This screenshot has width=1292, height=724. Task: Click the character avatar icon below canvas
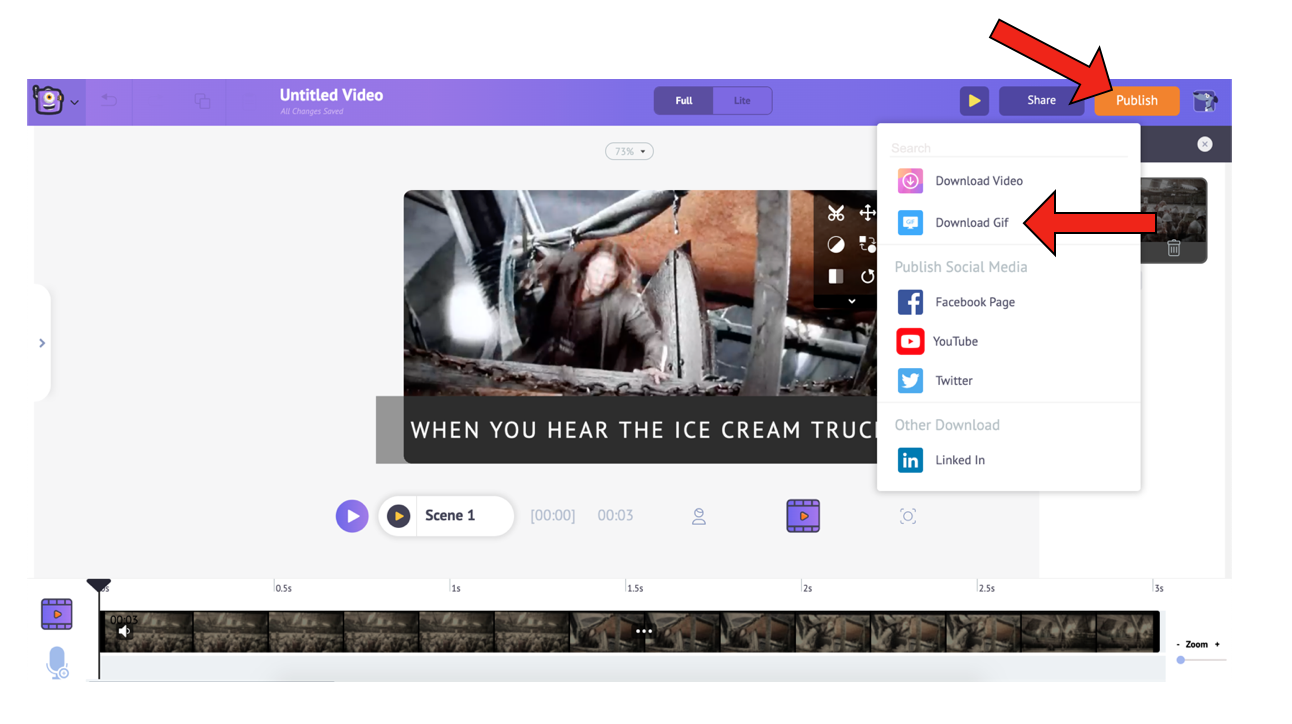pos(699,516)
